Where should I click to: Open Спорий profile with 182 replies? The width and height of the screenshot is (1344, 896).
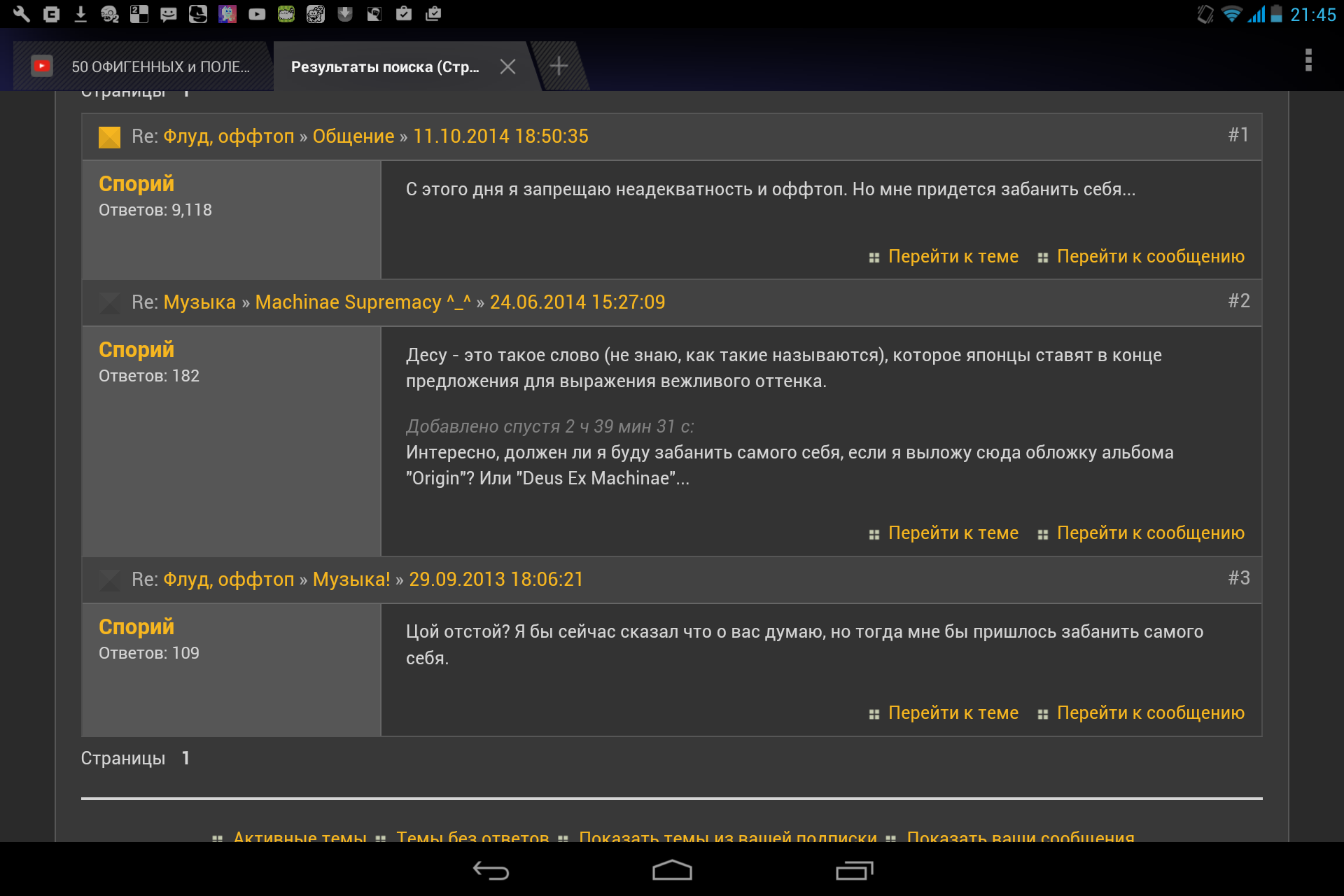136,349
